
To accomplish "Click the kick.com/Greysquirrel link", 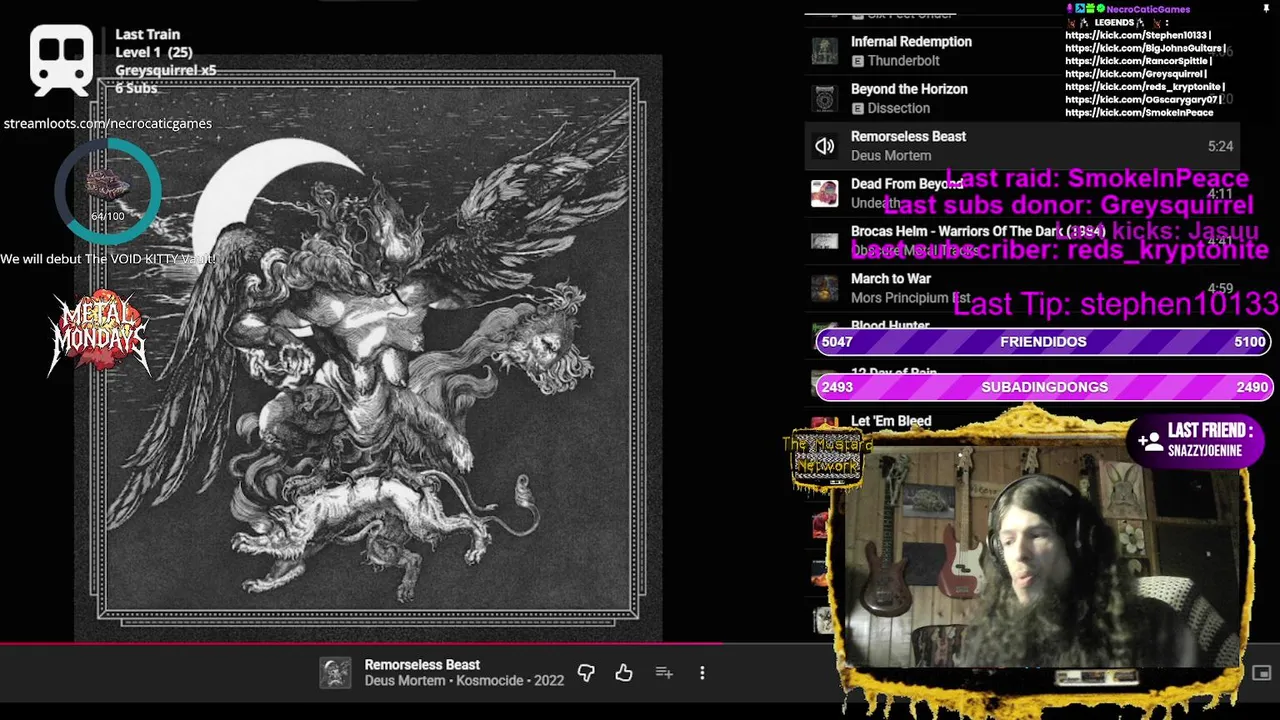I will 1135,74.
